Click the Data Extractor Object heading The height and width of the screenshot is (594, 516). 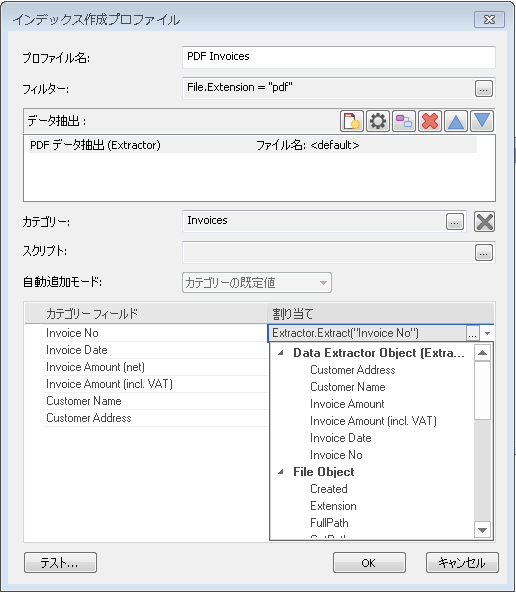[379, 353]
